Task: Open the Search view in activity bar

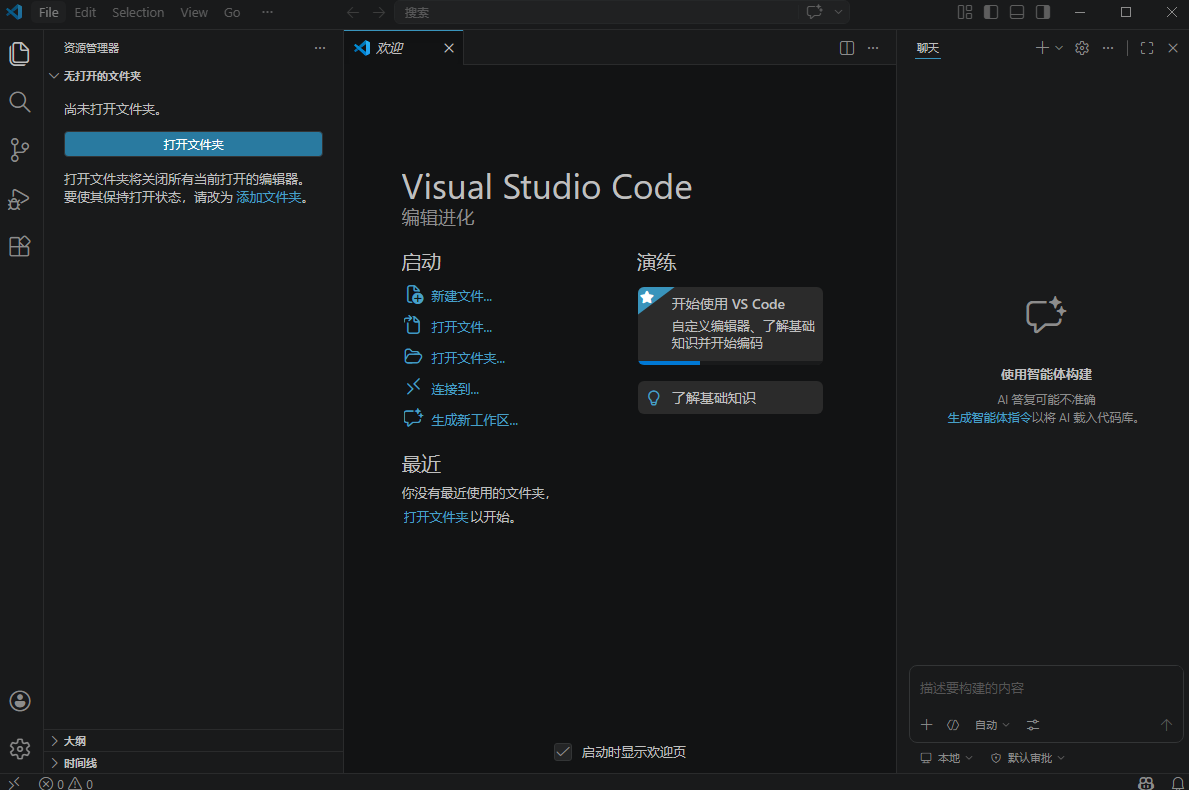Action: (x=20, y=102)
